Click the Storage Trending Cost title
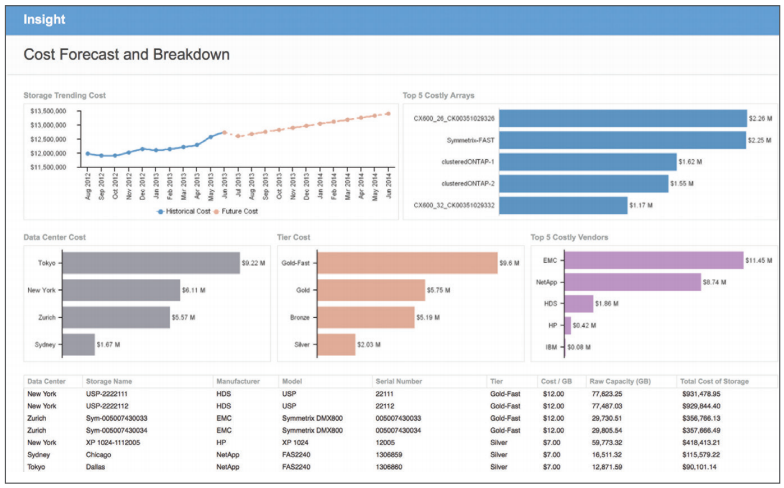 point(64,96)
